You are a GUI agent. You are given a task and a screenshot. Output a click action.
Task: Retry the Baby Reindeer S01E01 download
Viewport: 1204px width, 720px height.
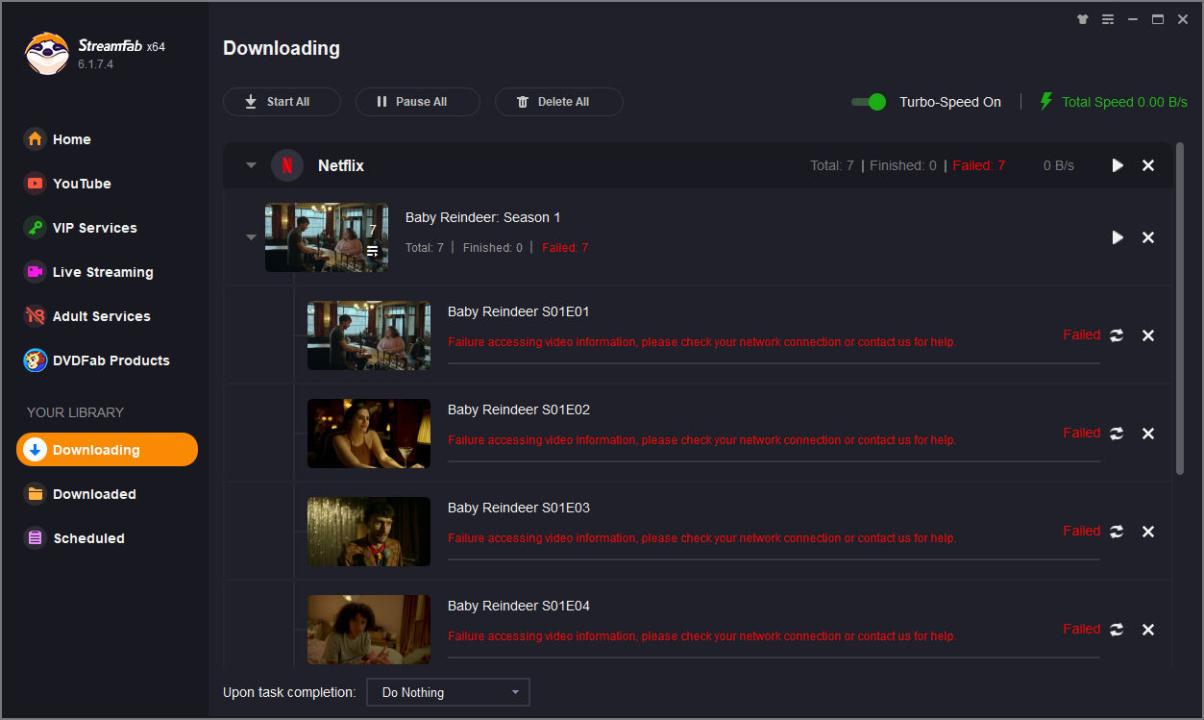(x=1116, y=336)
